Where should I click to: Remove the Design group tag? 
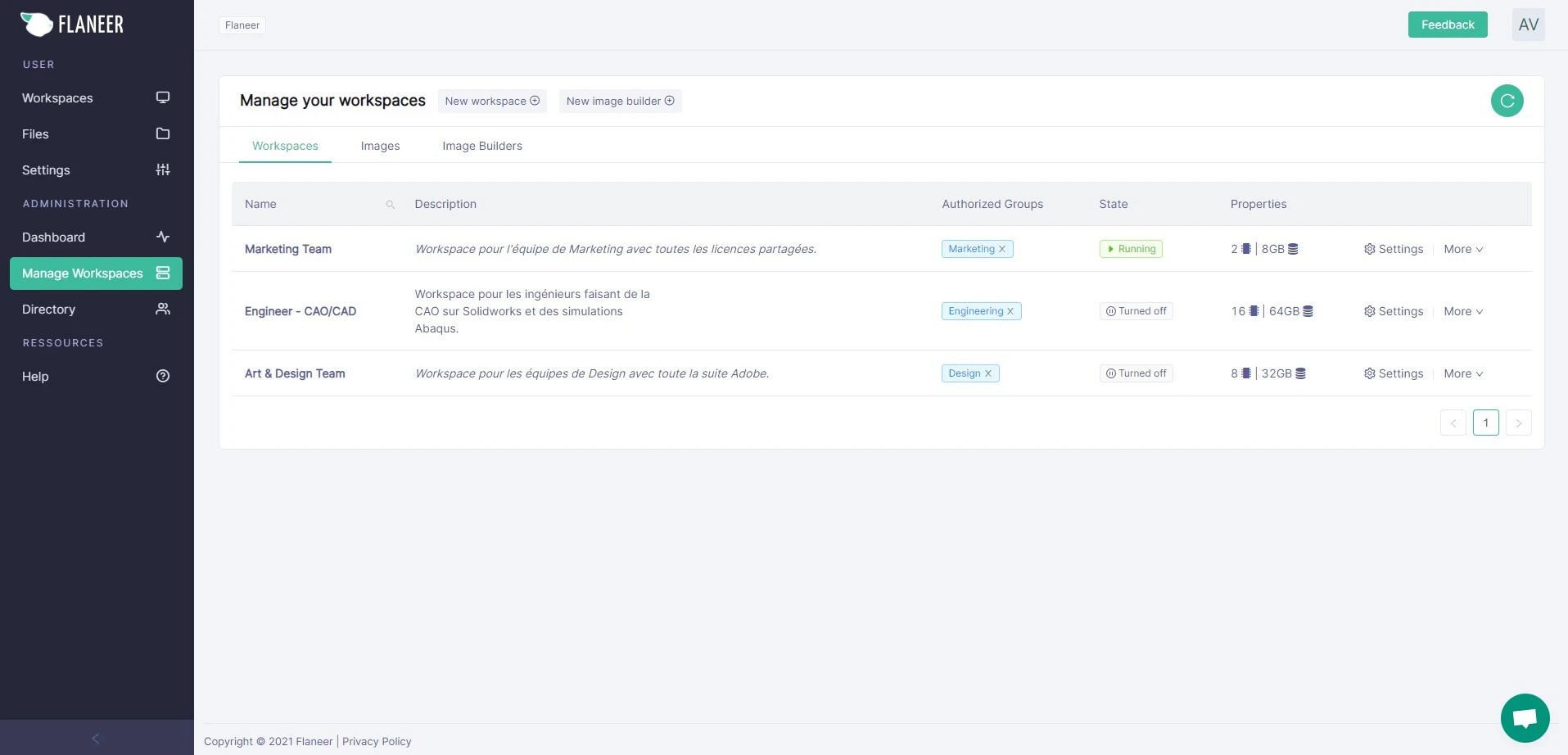(988, 373)
